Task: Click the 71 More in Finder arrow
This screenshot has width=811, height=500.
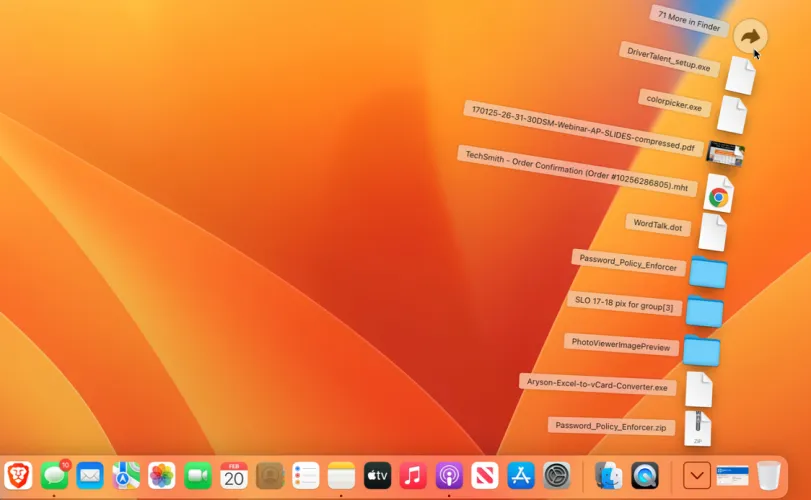Action: pos(750,37)
